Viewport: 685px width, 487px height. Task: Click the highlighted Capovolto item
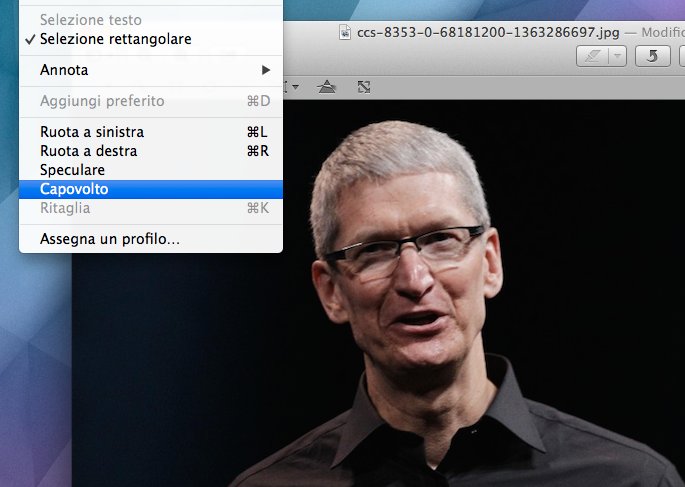(151, 189)
